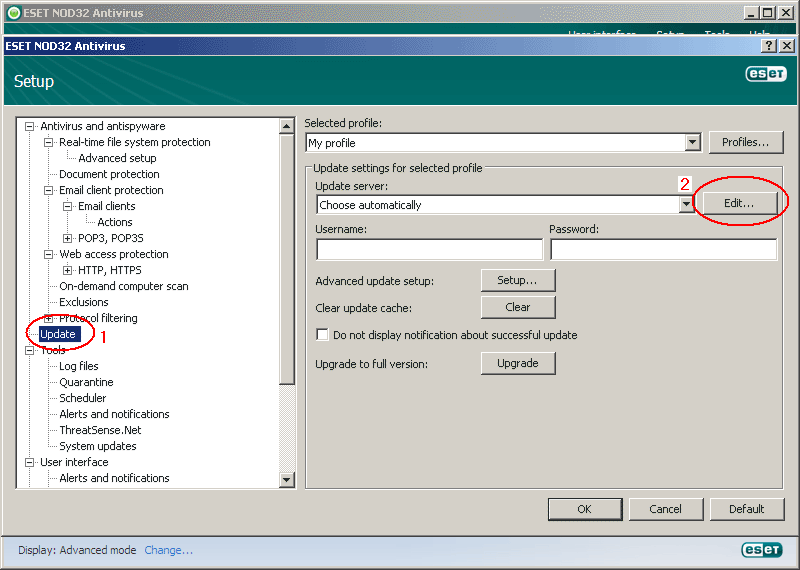
Task: Click the tree scrollbar up arrow
Action: pos(287,126)
